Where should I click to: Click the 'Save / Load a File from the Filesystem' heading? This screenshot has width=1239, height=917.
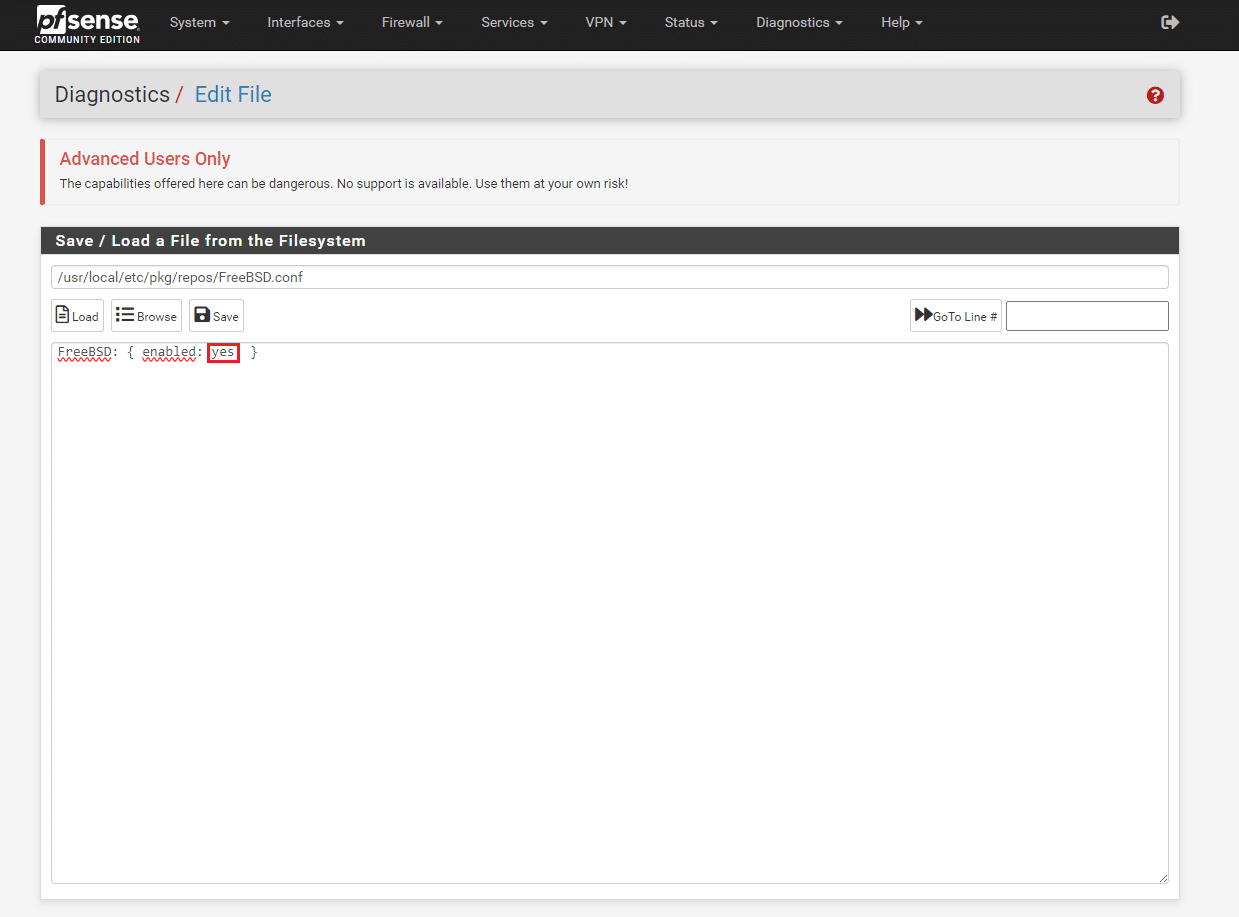[x=211, y=241]
